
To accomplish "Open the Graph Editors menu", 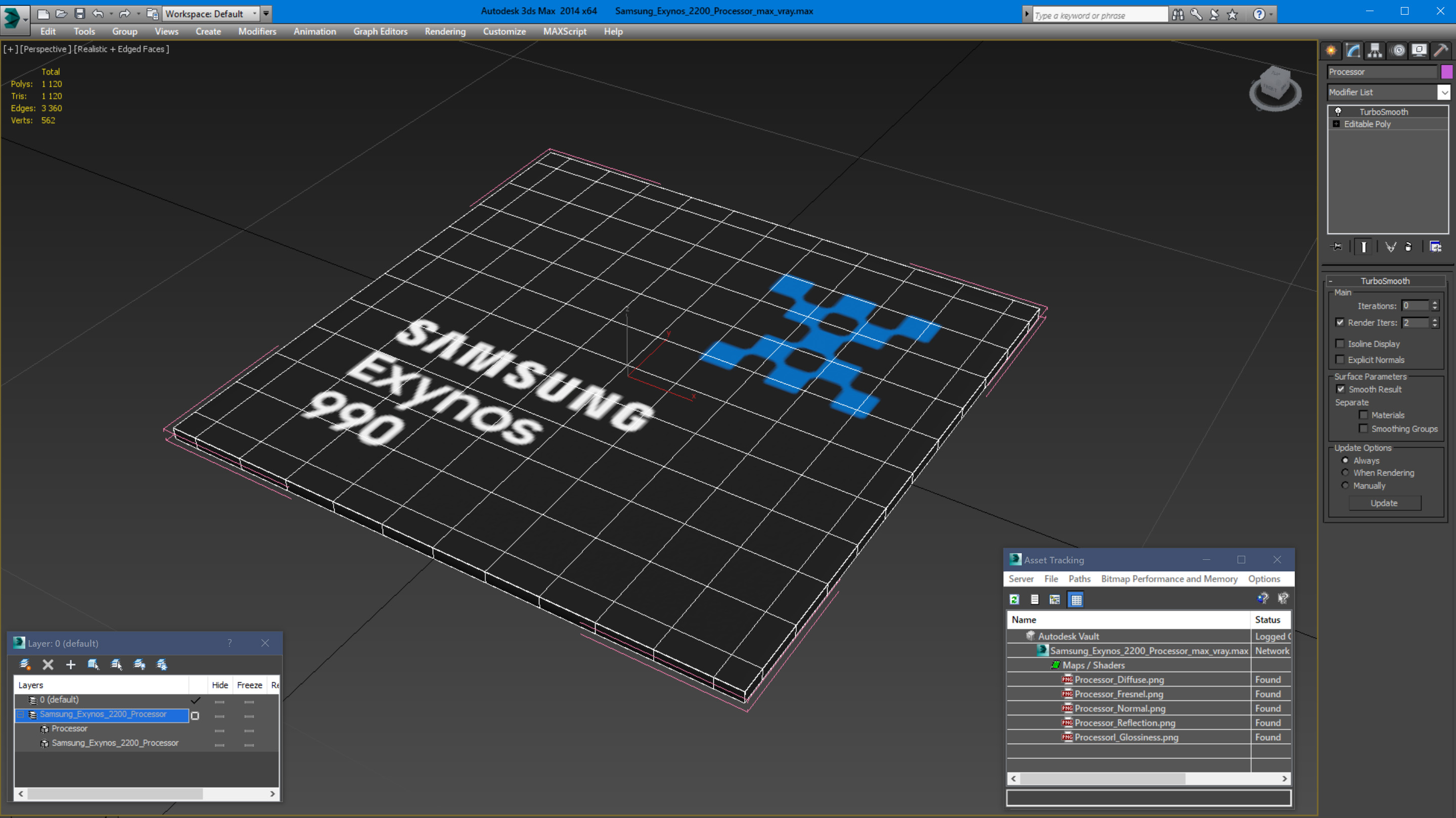I will (x=380, y=32).
